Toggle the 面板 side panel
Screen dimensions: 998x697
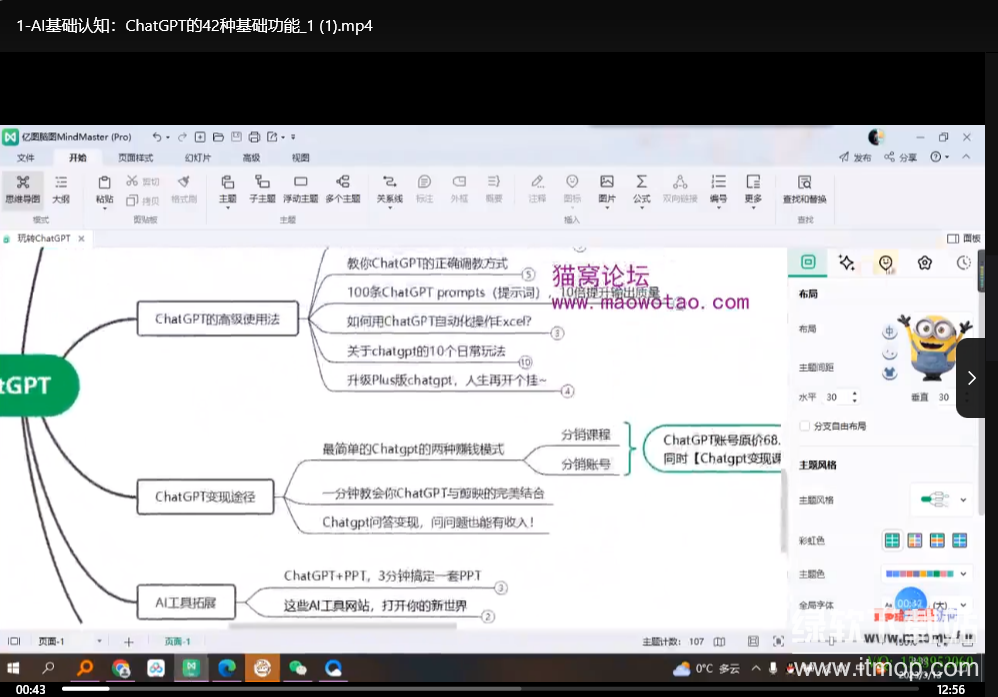coord(963,239)
